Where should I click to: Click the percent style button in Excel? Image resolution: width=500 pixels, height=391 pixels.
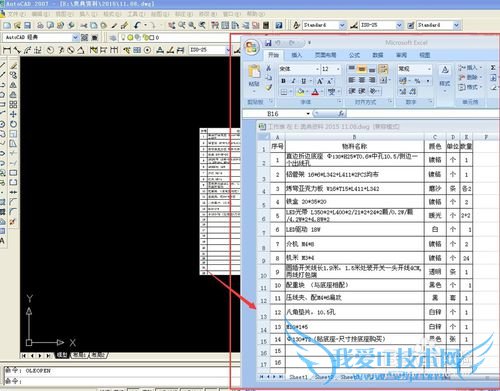click(x=417, y=81)
